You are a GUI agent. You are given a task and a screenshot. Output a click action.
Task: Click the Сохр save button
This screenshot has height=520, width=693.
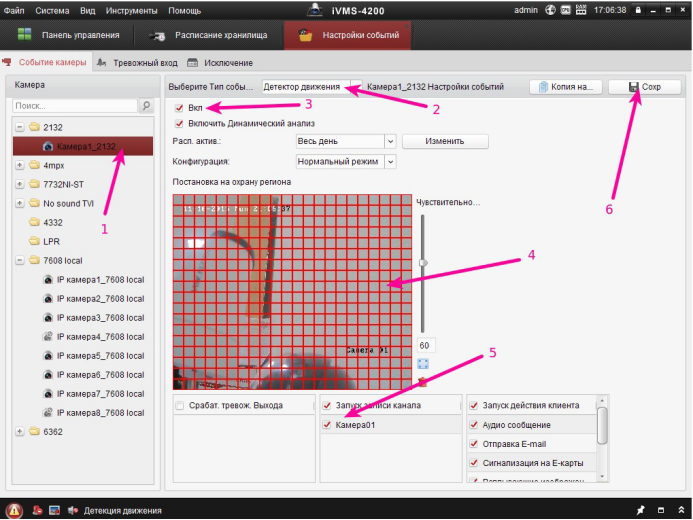[x=644, y=87]
